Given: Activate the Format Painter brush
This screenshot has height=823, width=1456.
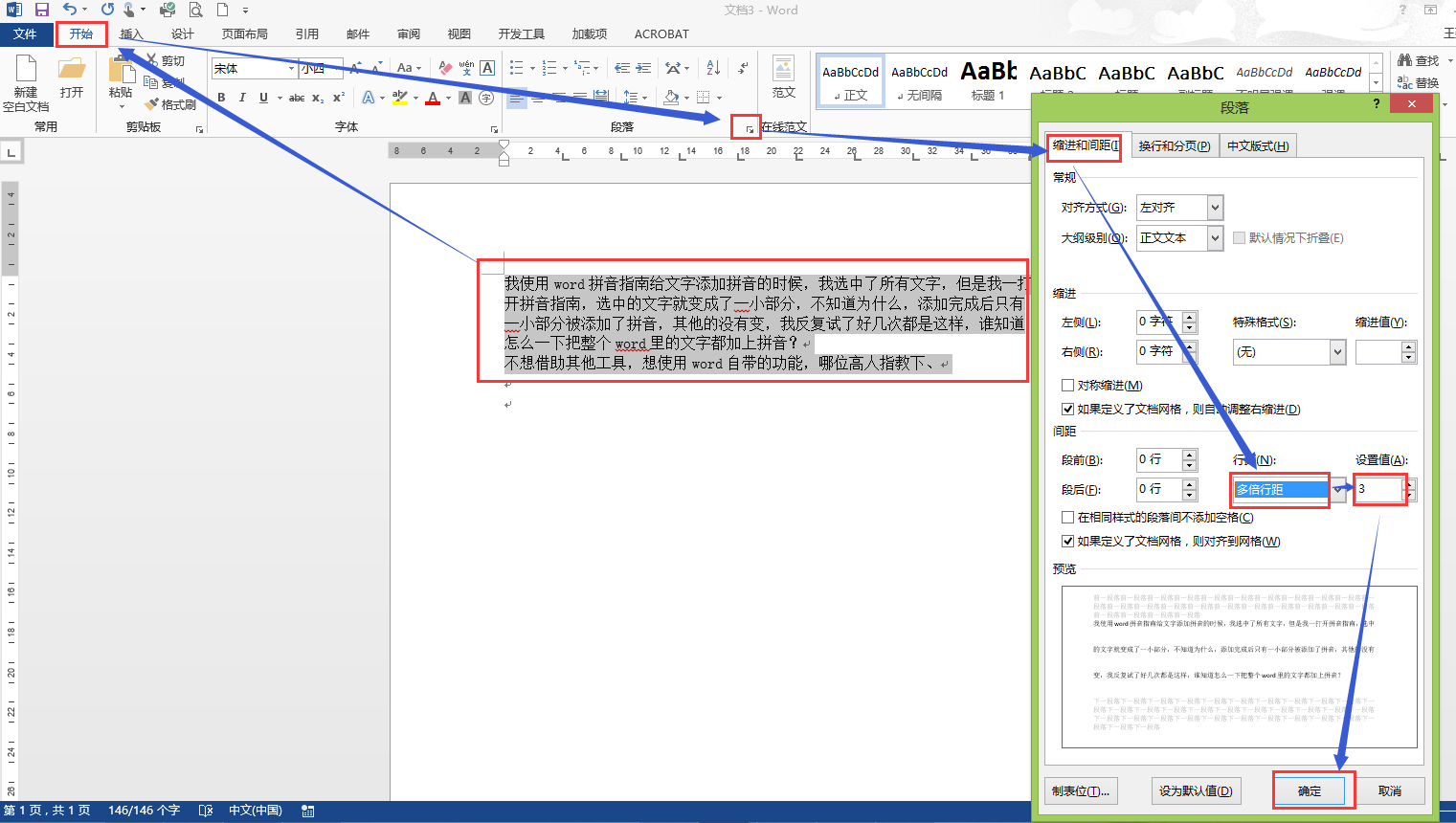Looking at the screenshot, I should pyautogui.click(x=170, y=104).
